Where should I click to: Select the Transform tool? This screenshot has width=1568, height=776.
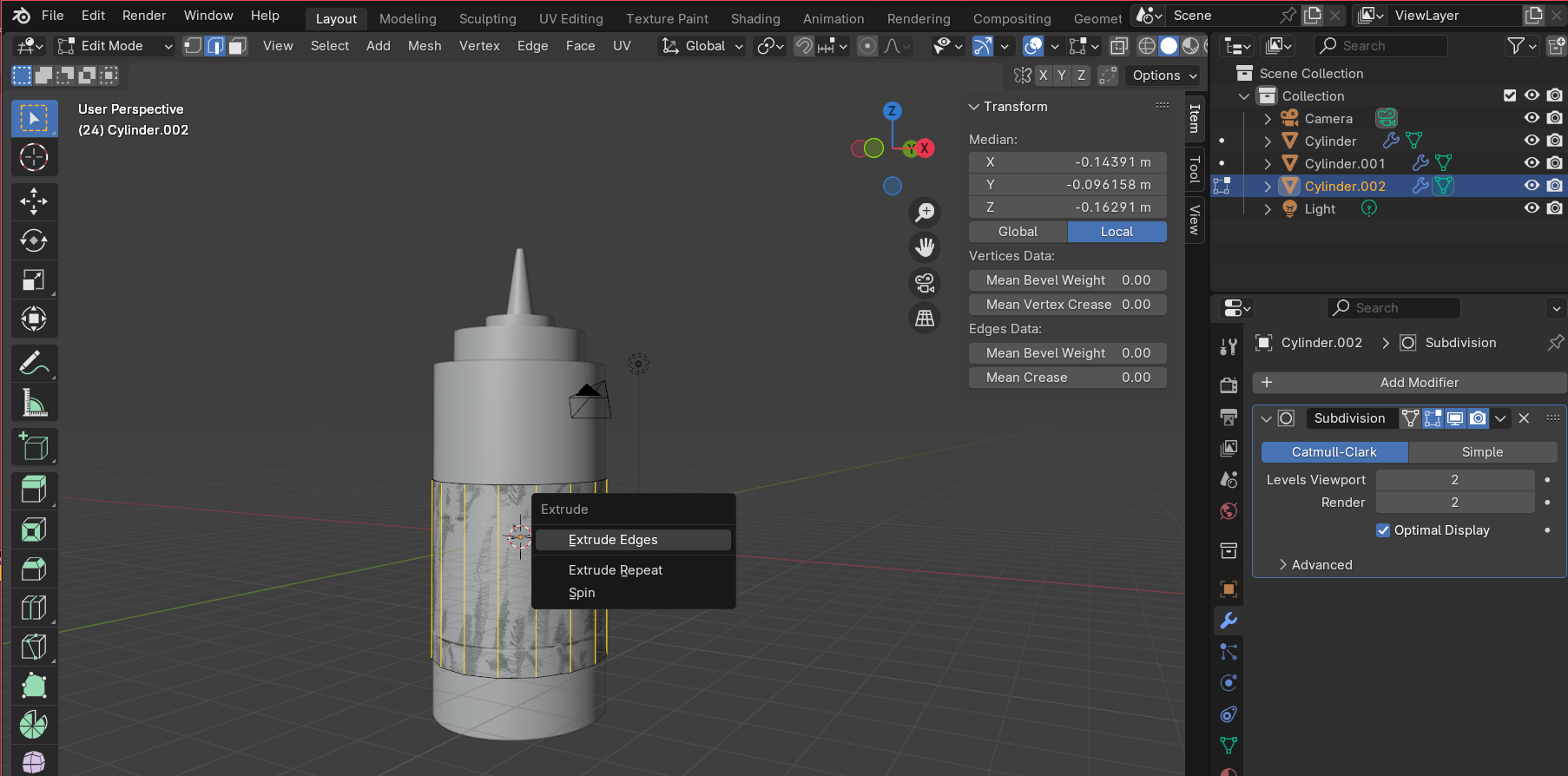pyautogui.click(x=34, y=319)
